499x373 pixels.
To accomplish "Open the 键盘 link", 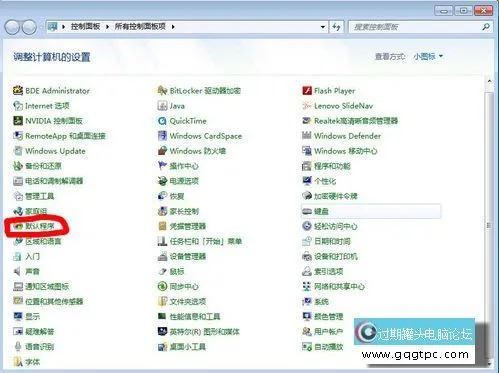I will (x=321, y=211).
